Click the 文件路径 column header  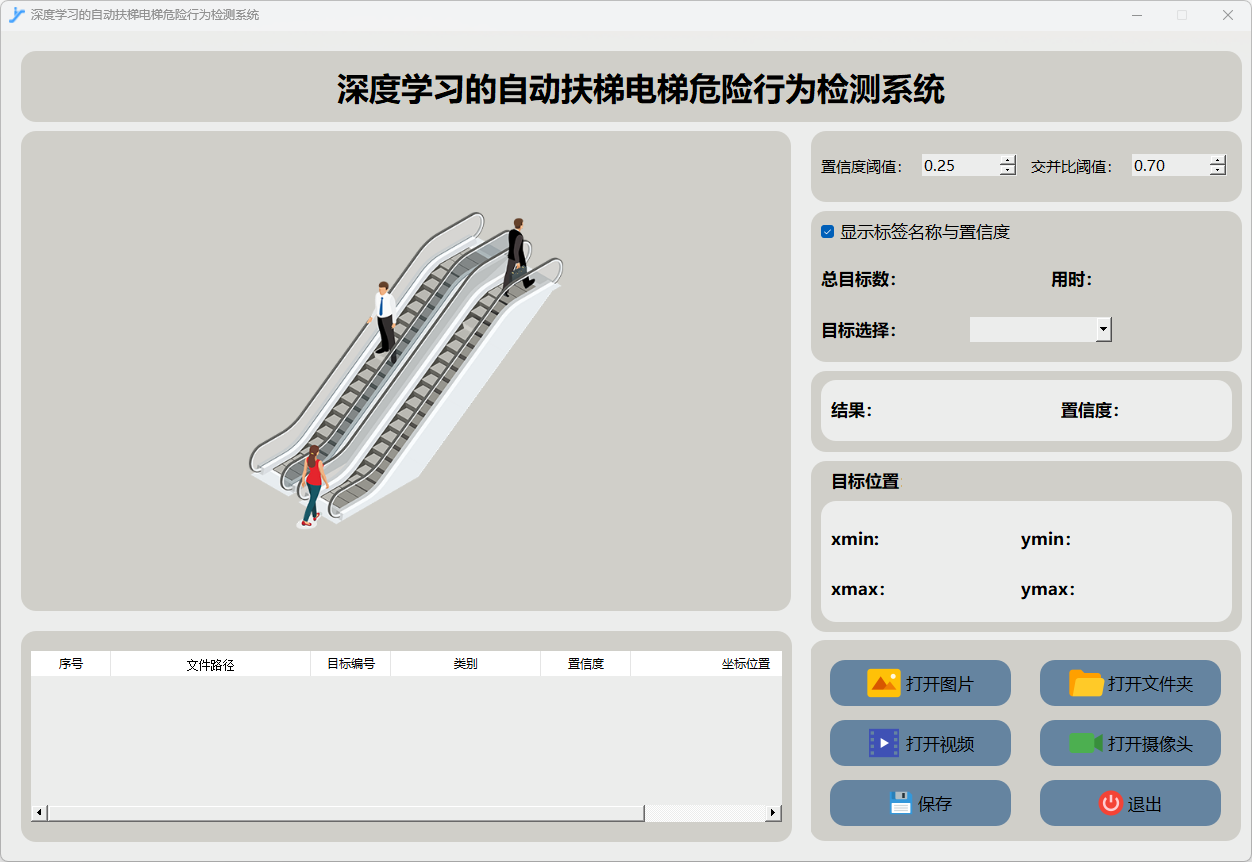[210, 664]
